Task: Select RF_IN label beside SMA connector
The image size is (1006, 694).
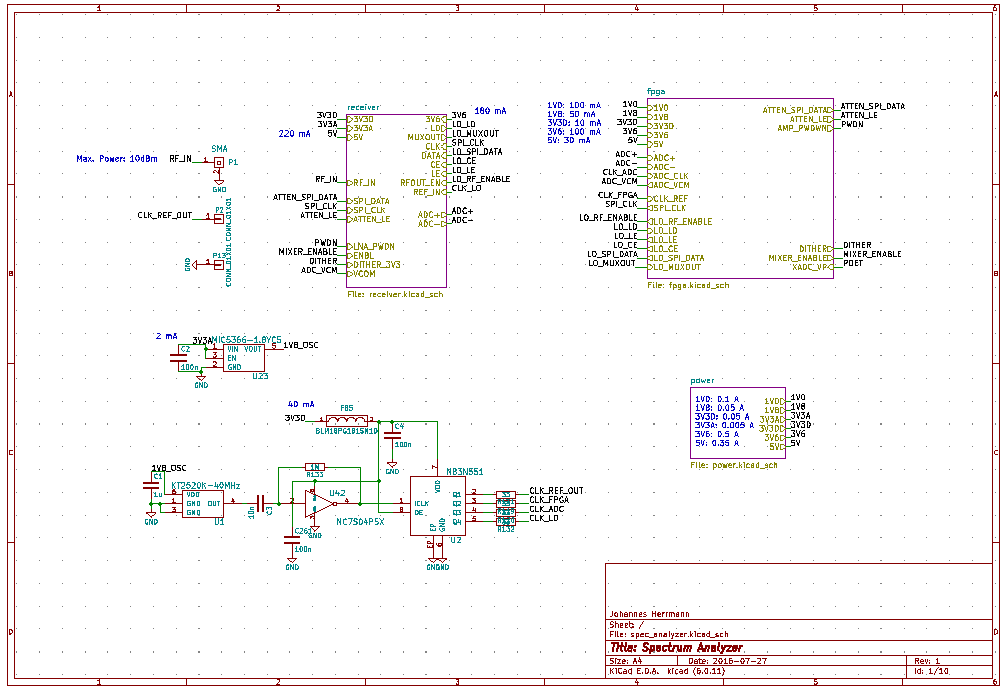Action: pyautogui.click(x=180, y=158)
